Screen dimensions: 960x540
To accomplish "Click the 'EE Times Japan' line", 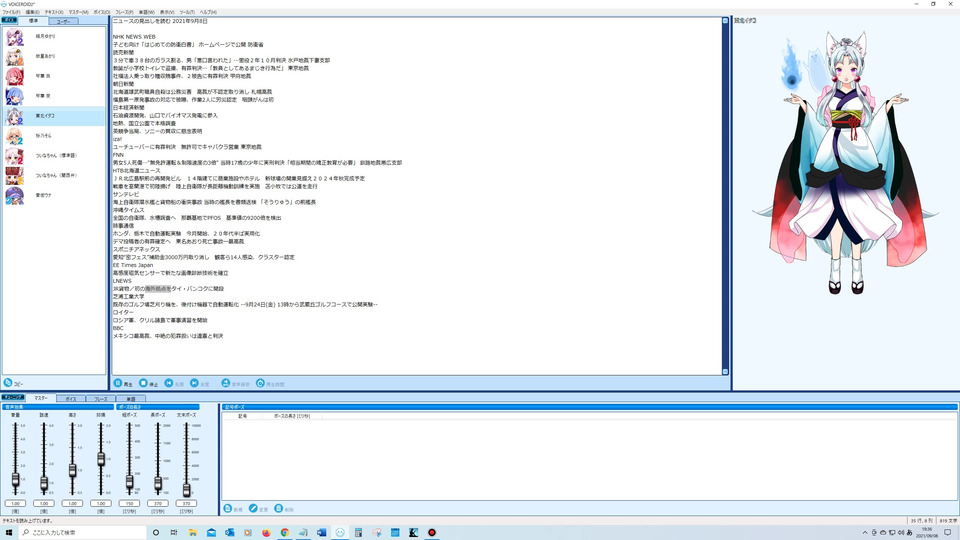I will (133, 265).
